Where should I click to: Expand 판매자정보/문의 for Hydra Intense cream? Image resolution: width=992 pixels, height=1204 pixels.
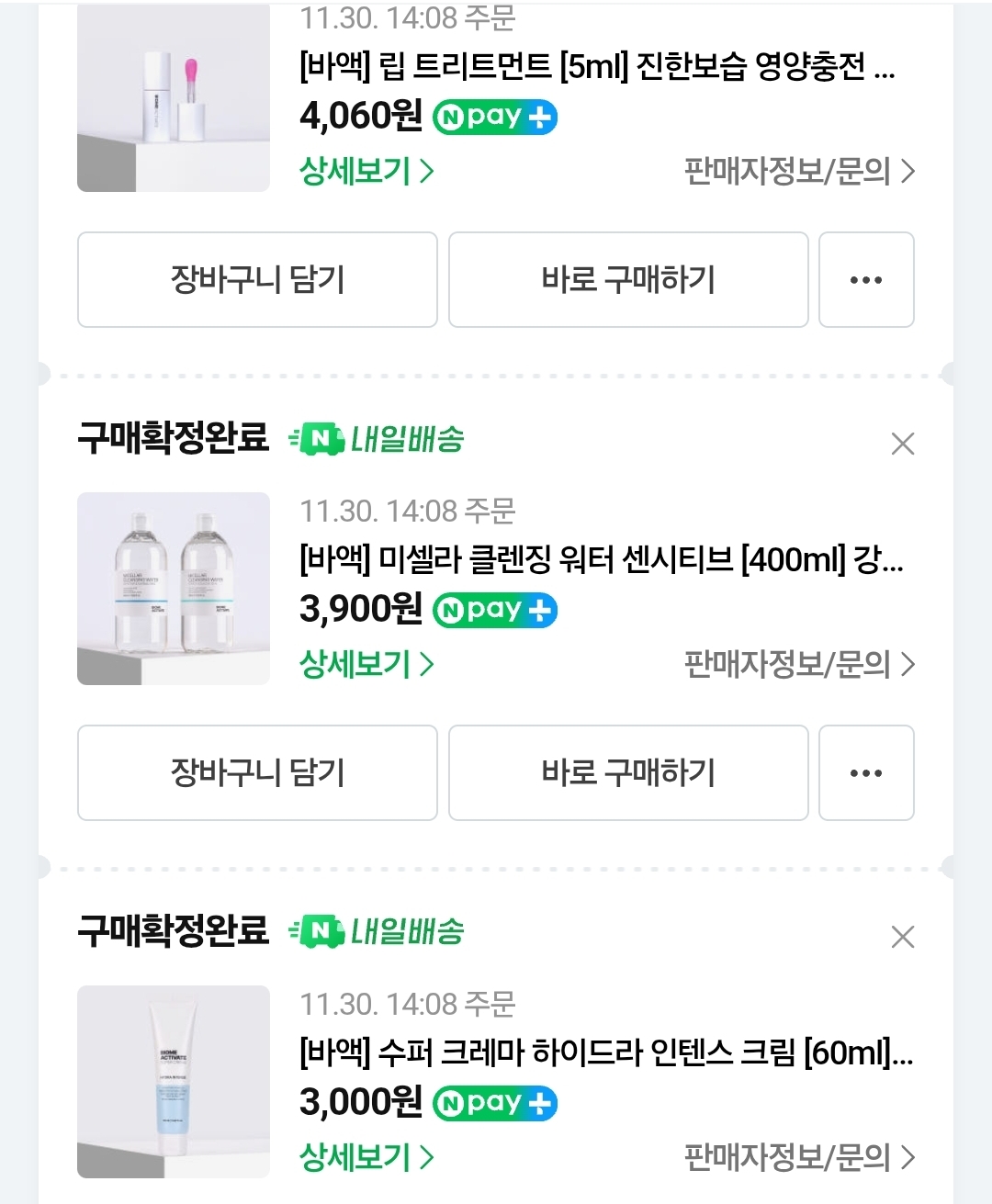[x=799, y=1157]
